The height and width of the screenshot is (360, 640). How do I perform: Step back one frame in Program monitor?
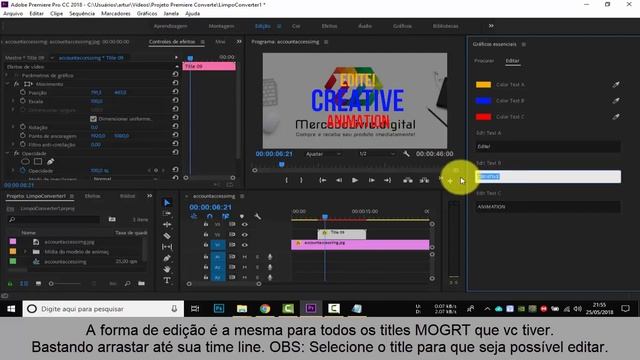tap(339, 180)
